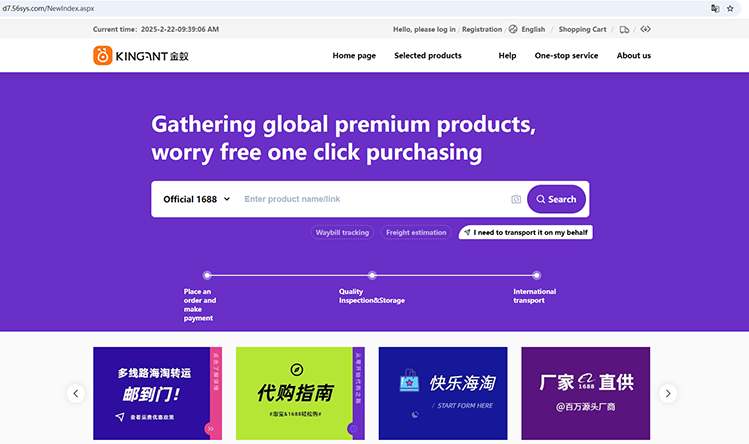Show previous banners with the left arrow

point(75,393)
